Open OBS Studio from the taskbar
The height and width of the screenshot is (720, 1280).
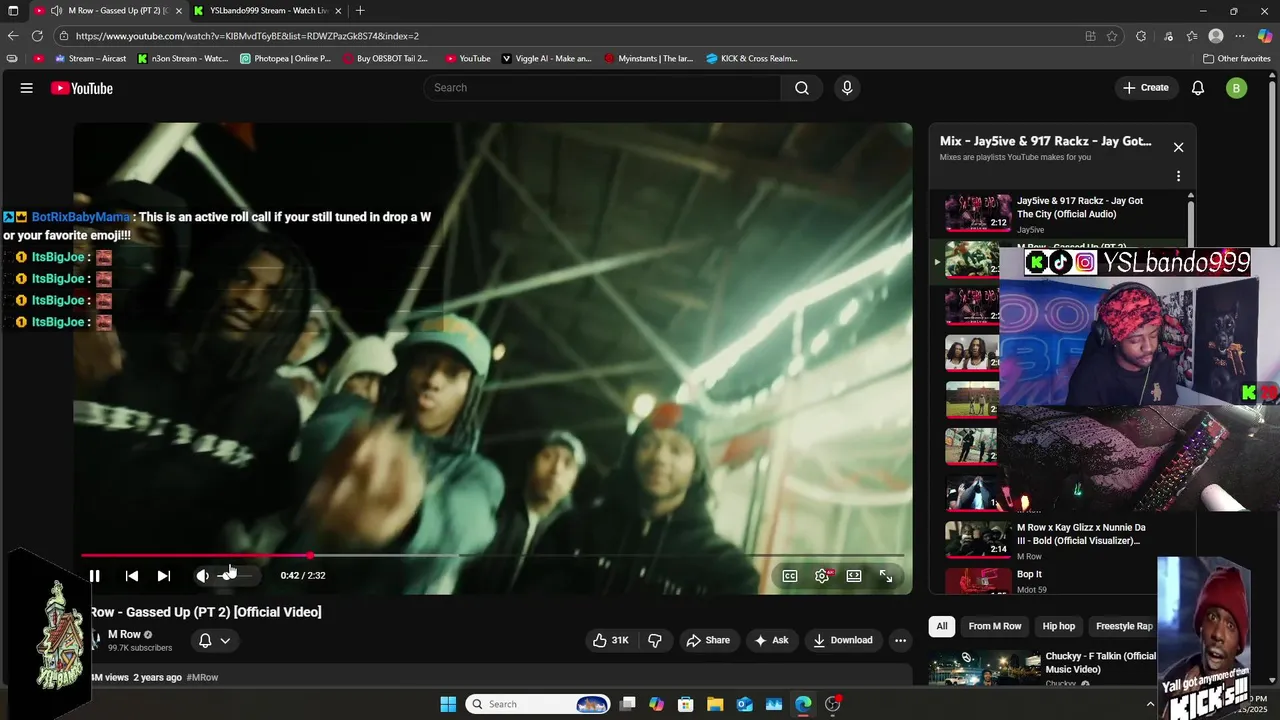tap(833, 704)
